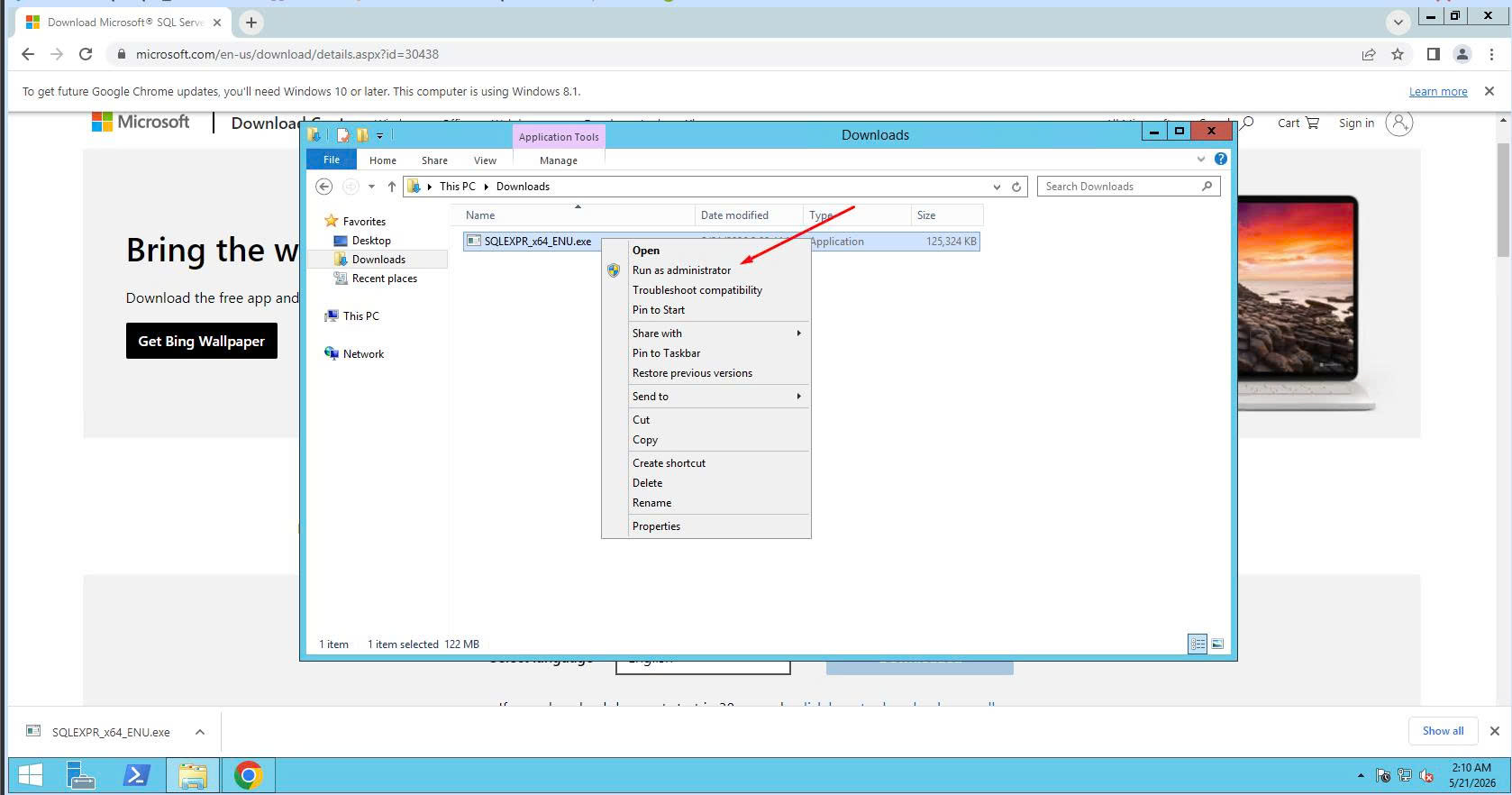Reload the Chrome page
This screenshot has height=795, width=1512.
pos(86,54)
